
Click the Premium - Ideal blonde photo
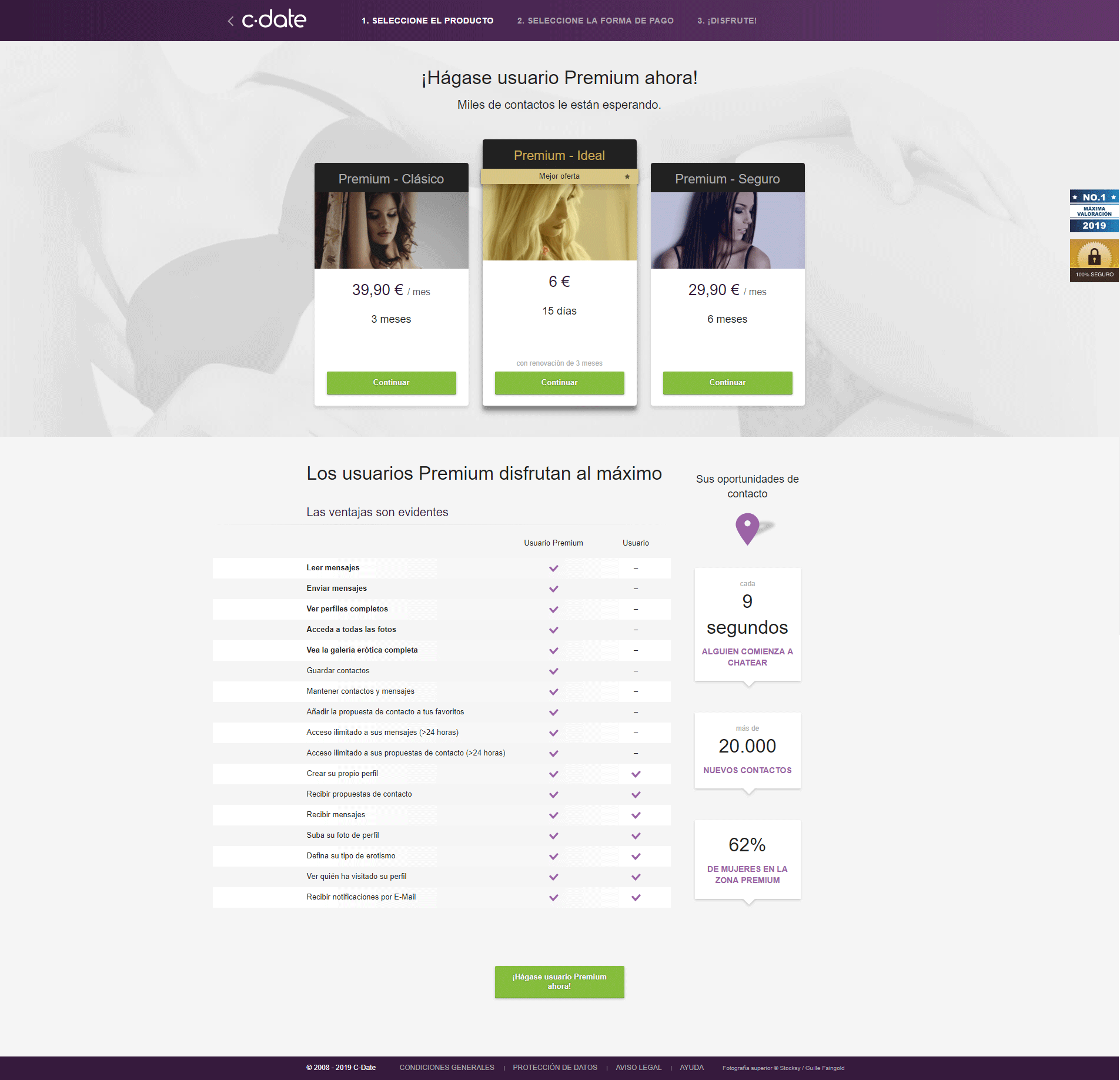[x=559, y=222]
